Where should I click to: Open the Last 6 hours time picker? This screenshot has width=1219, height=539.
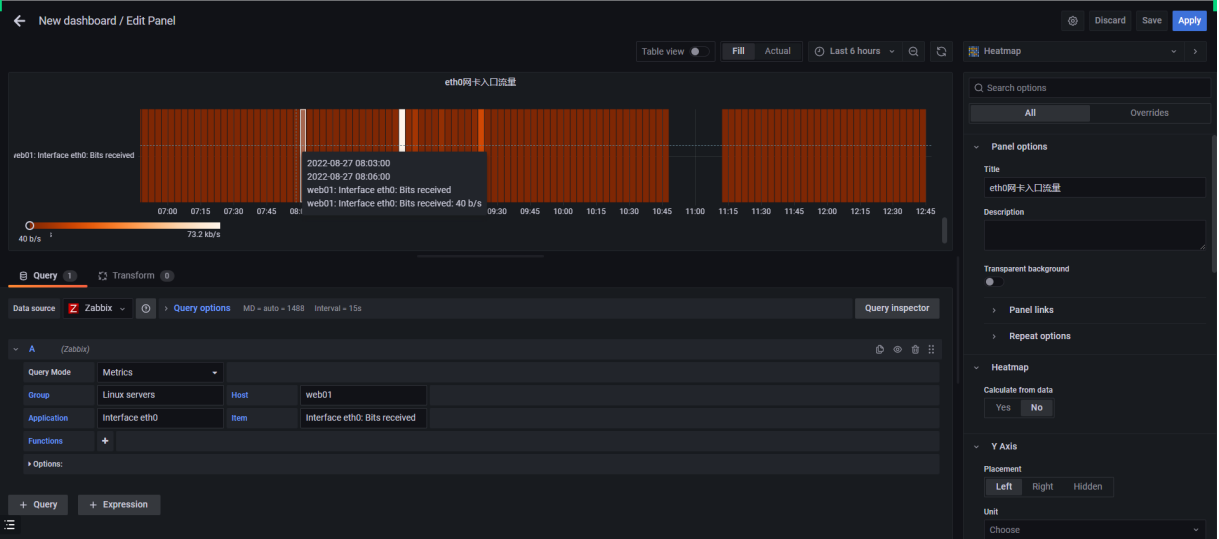coord(853,51)
